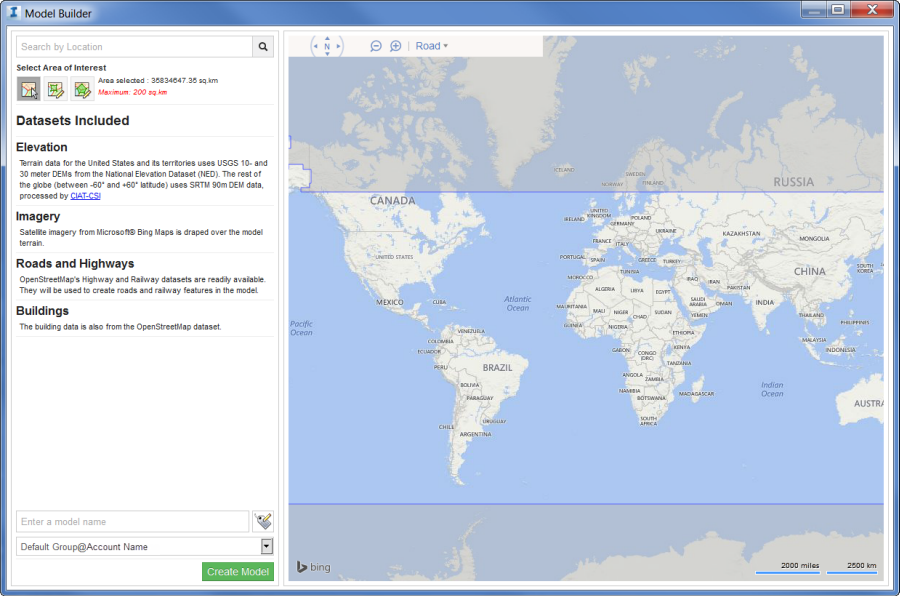Click CHINA label on the map
900x596 pixels.
click(x=809, y=271)
